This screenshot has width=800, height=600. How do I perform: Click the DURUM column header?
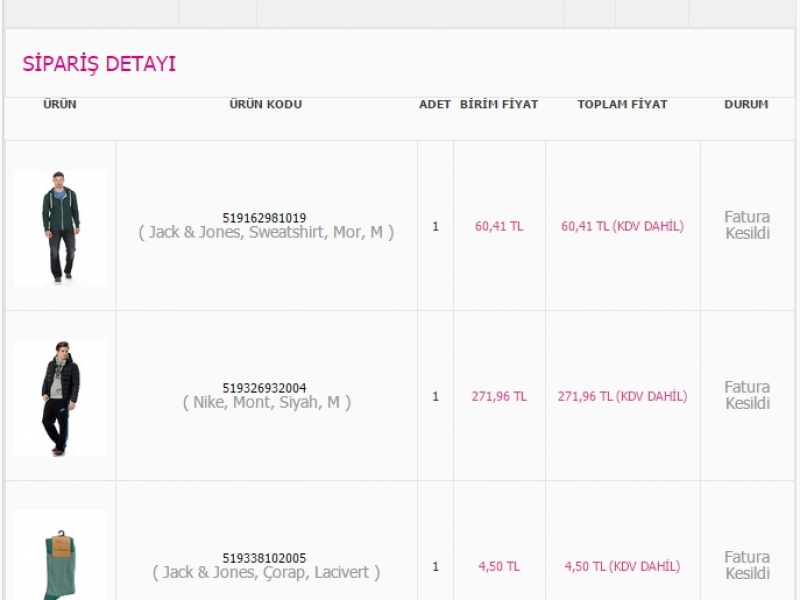tap(746, 104)
